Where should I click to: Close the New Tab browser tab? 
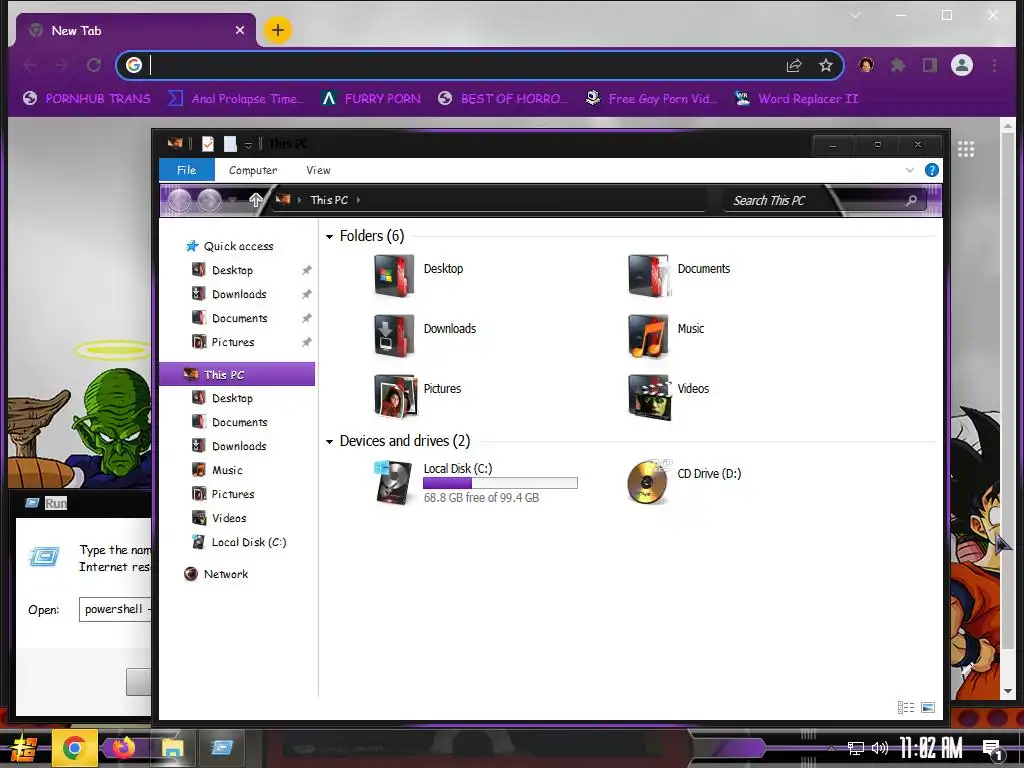pyautogui.click(x=240, y=30)
